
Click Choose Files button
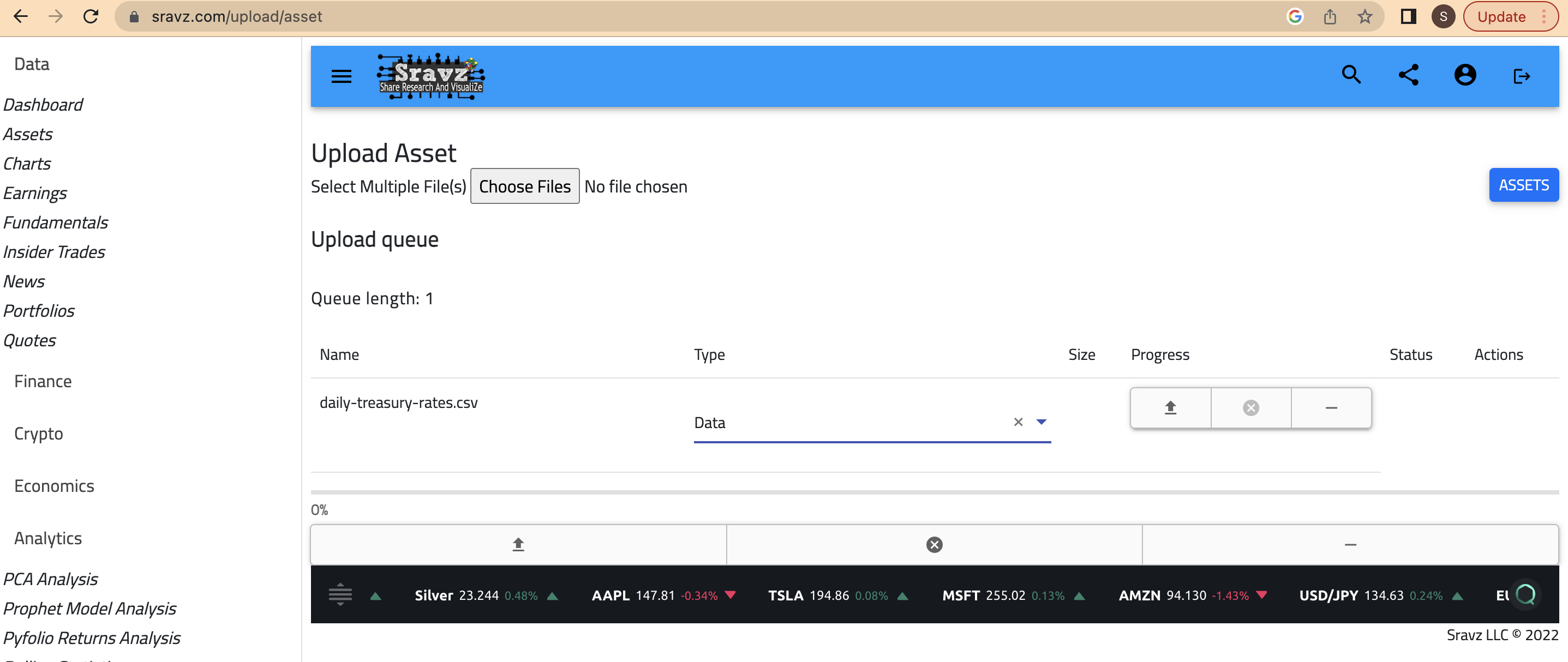pos(525,186)
